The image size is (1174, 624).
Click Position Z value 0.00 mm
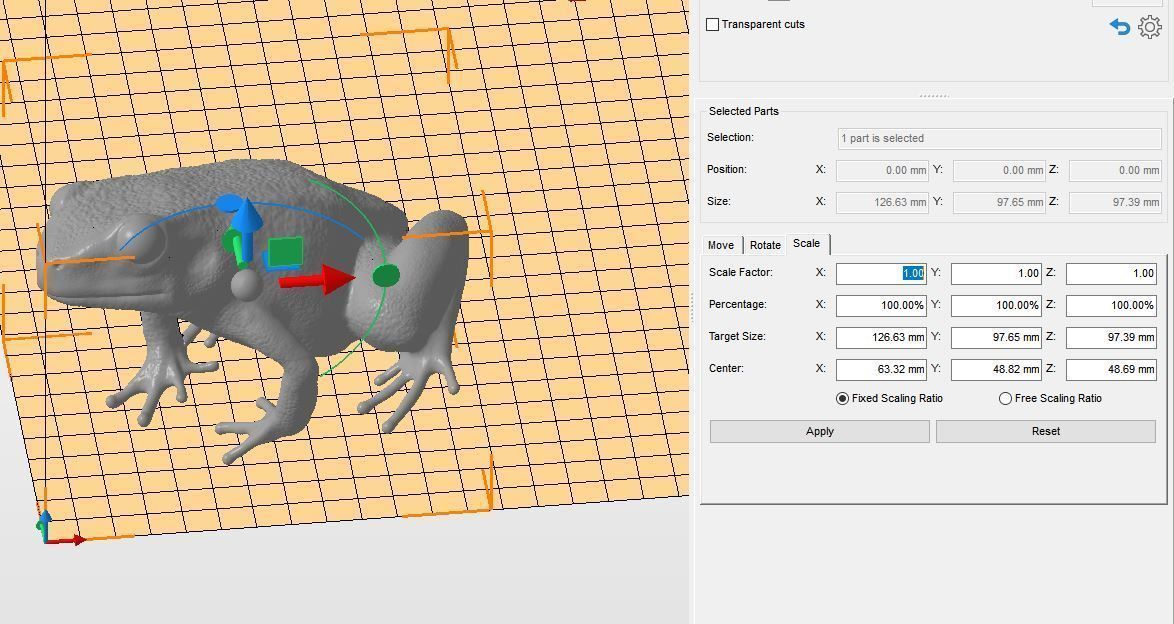pos(1116,171)
